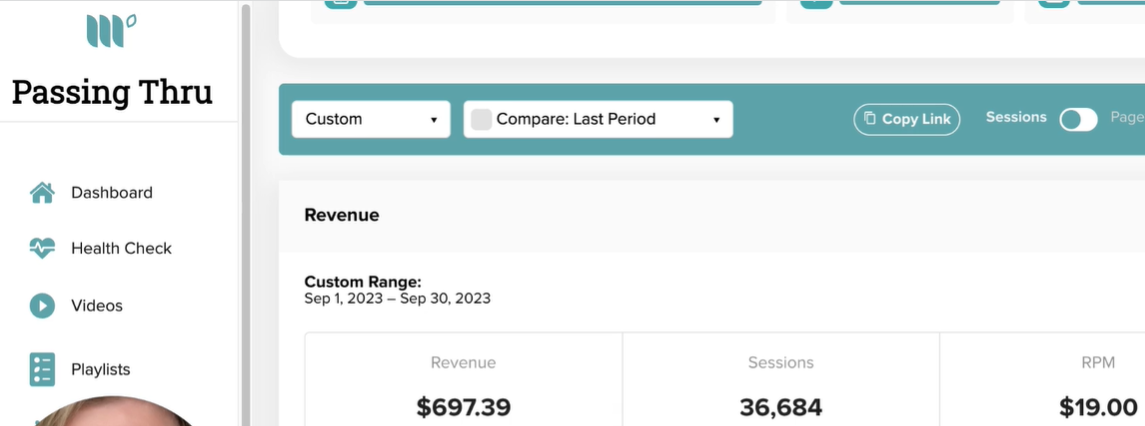Toggle the Sessions/Pageviews switch
This screenshot has width=1145, height=426.
click(1079, 119)
